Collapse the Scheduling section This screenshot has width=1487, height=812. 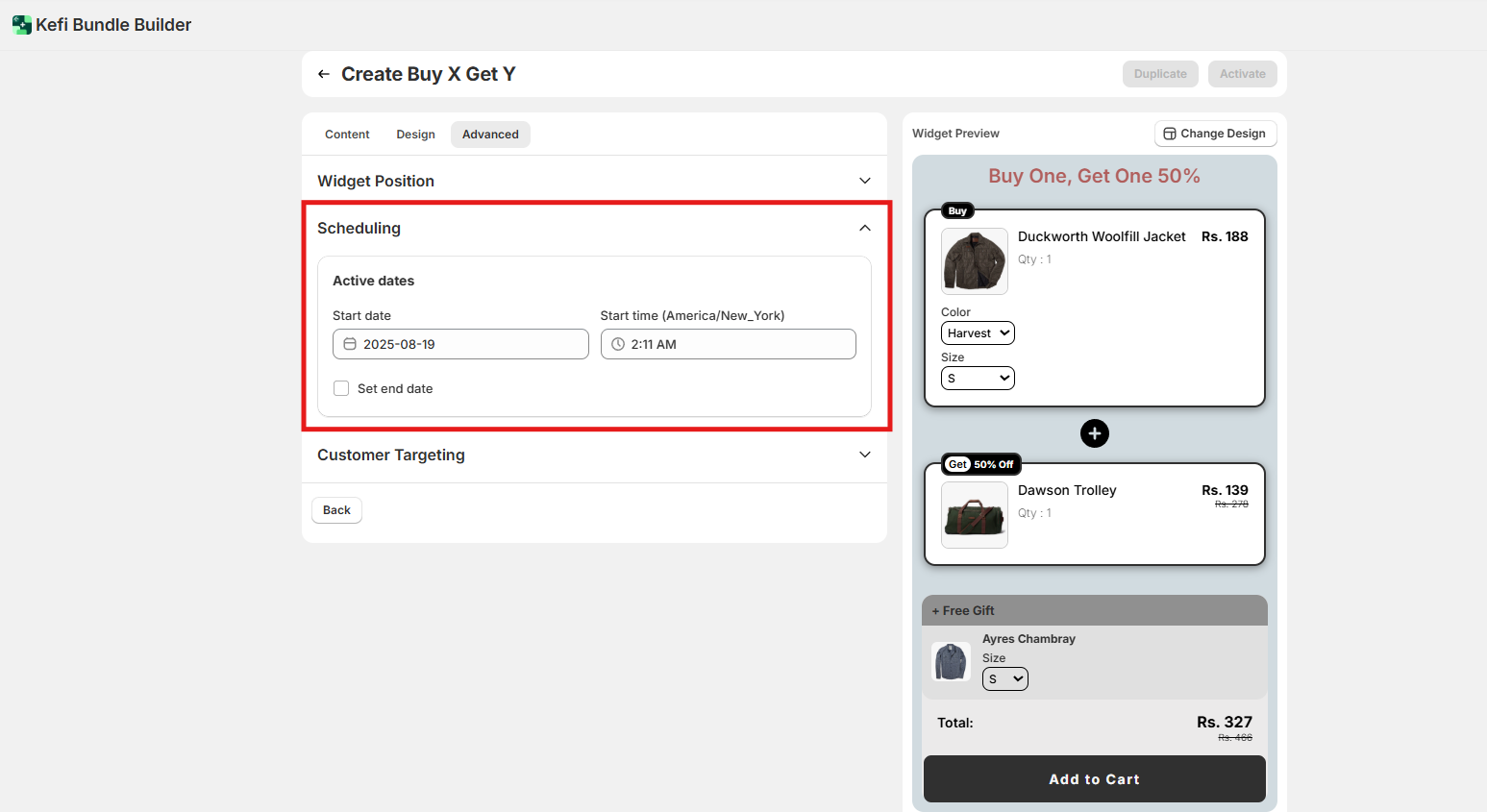(864, 228)
